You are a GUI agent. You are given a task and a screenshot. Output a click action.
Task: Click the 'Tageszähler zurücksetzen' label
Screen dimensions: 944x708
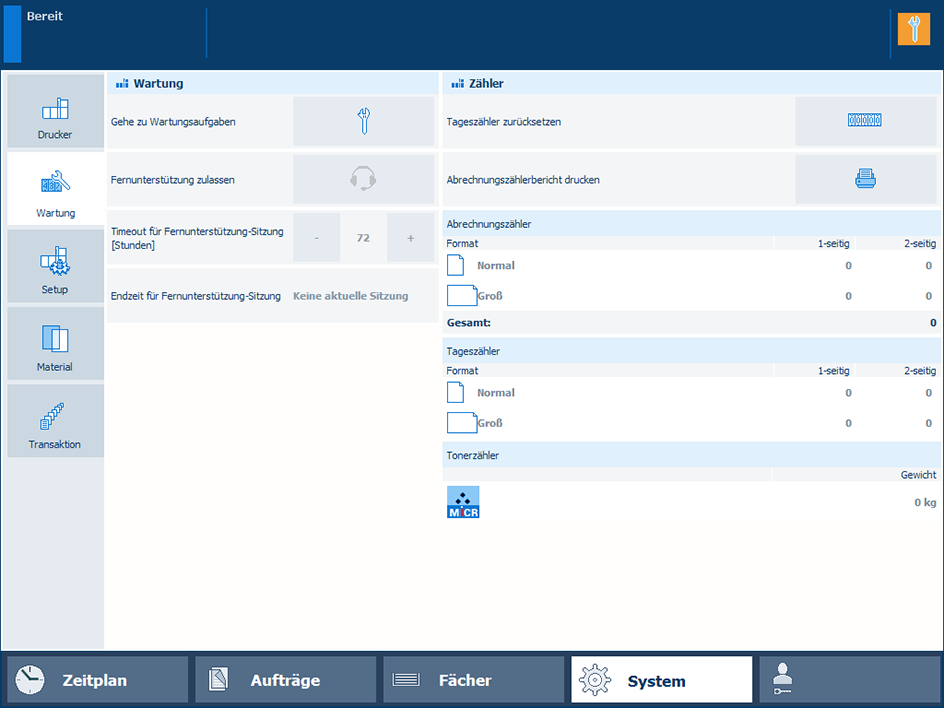pyautogui.click(x=503, y=122)
